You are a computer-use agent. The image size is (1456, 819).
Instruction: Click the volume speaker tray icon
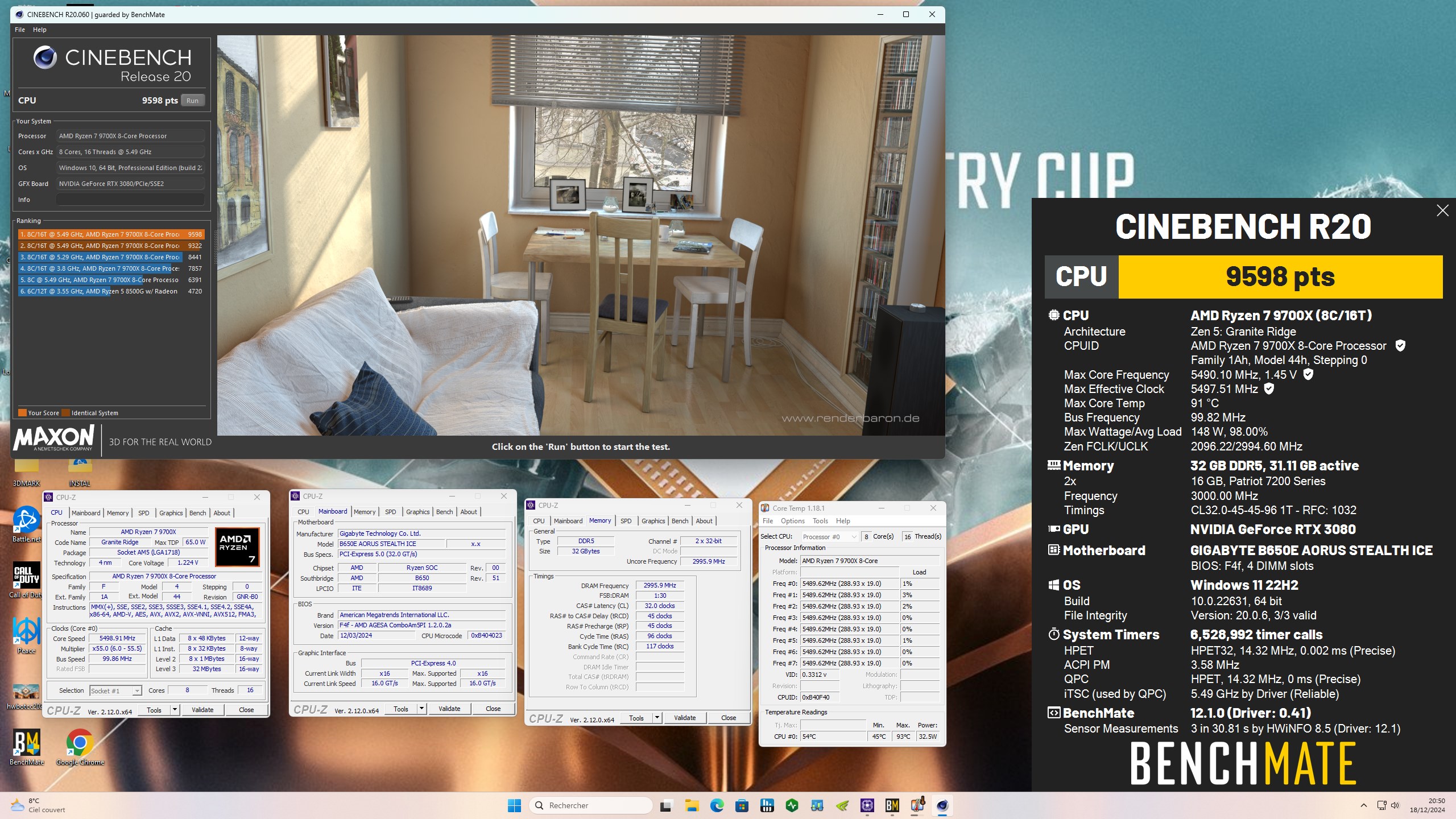click(x=1395, y=805)
